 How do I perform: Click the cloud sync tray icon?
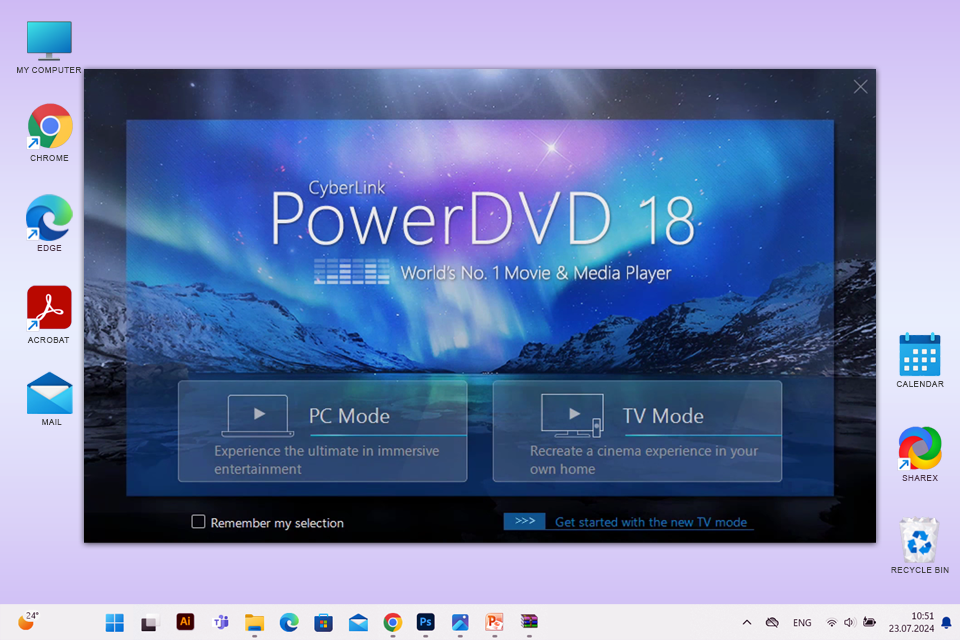pos(772,623)
